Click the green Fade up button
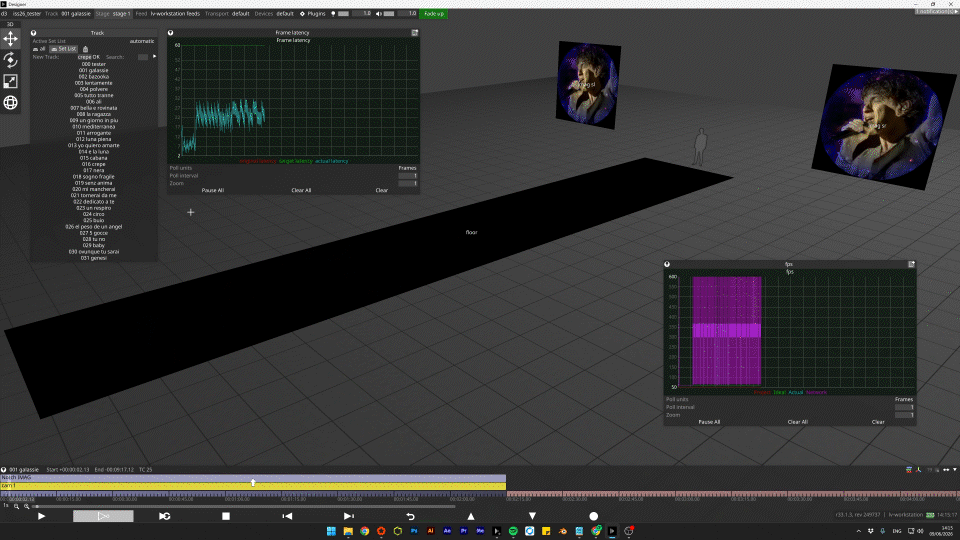The width and height of the screenshot is (960, 540). coord(434,13)
